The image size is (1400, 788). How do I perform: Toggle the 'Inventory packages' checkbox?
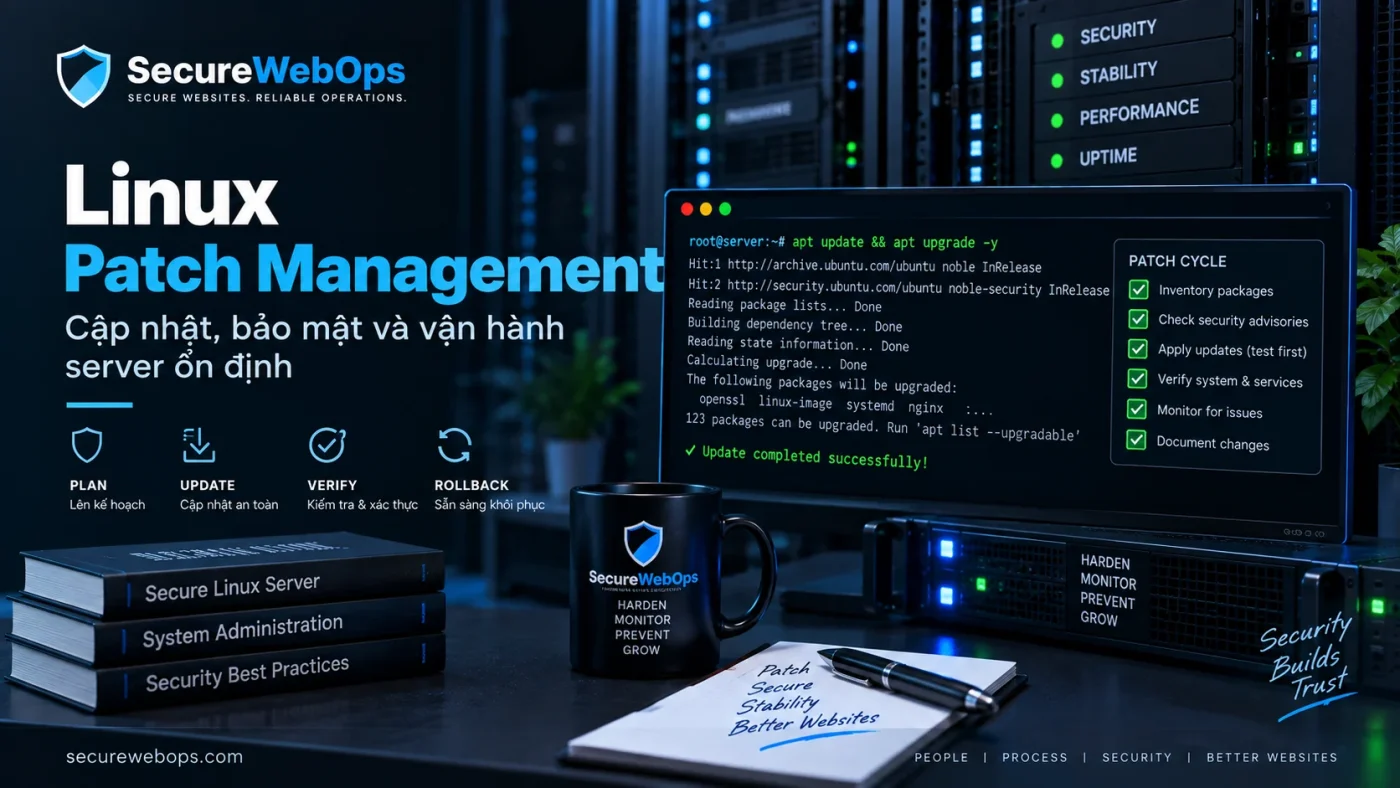tap(1138, 289)
